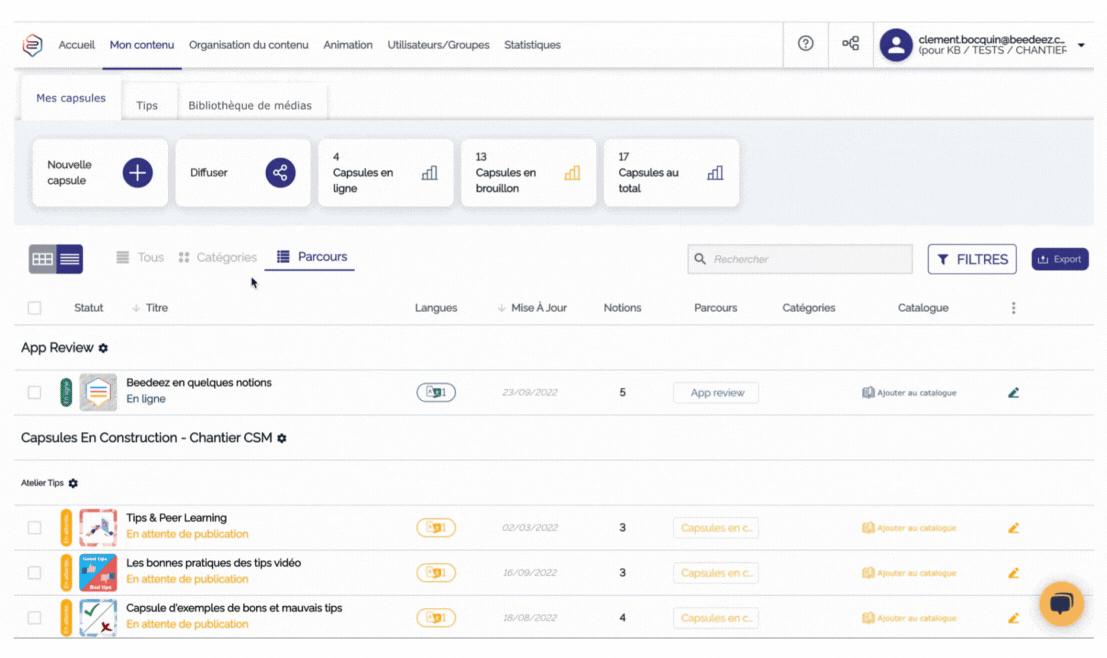The width and height of the screenshot is (1107, 658).
Task: Toggle the select-all checkbox in table header
Action: click(35, 308)
